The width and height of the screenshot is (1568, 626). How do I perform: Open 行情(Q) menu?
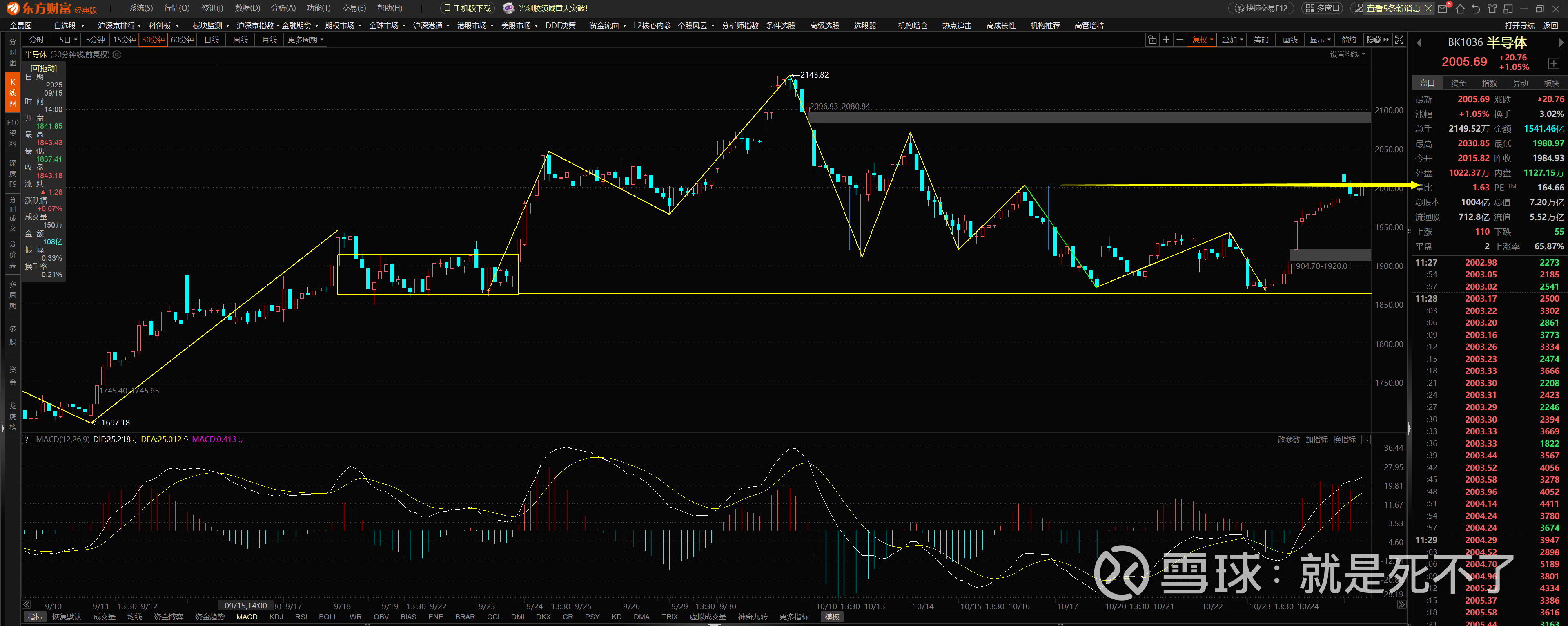[x=176, y=8]
